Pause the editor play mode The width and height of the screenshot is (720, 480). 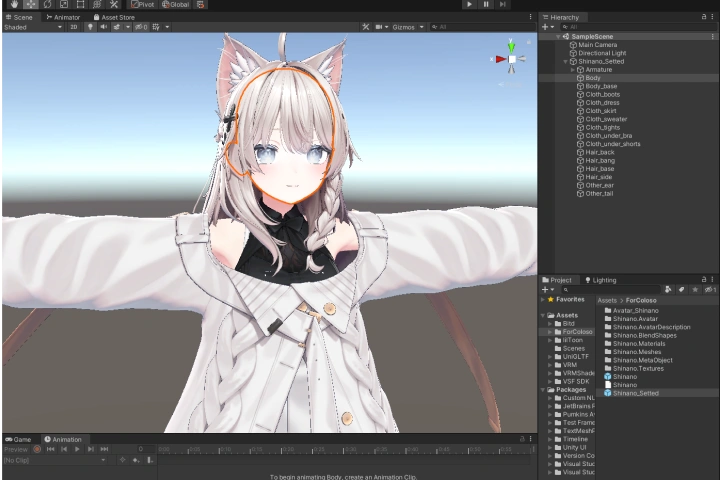coord(486,4)
